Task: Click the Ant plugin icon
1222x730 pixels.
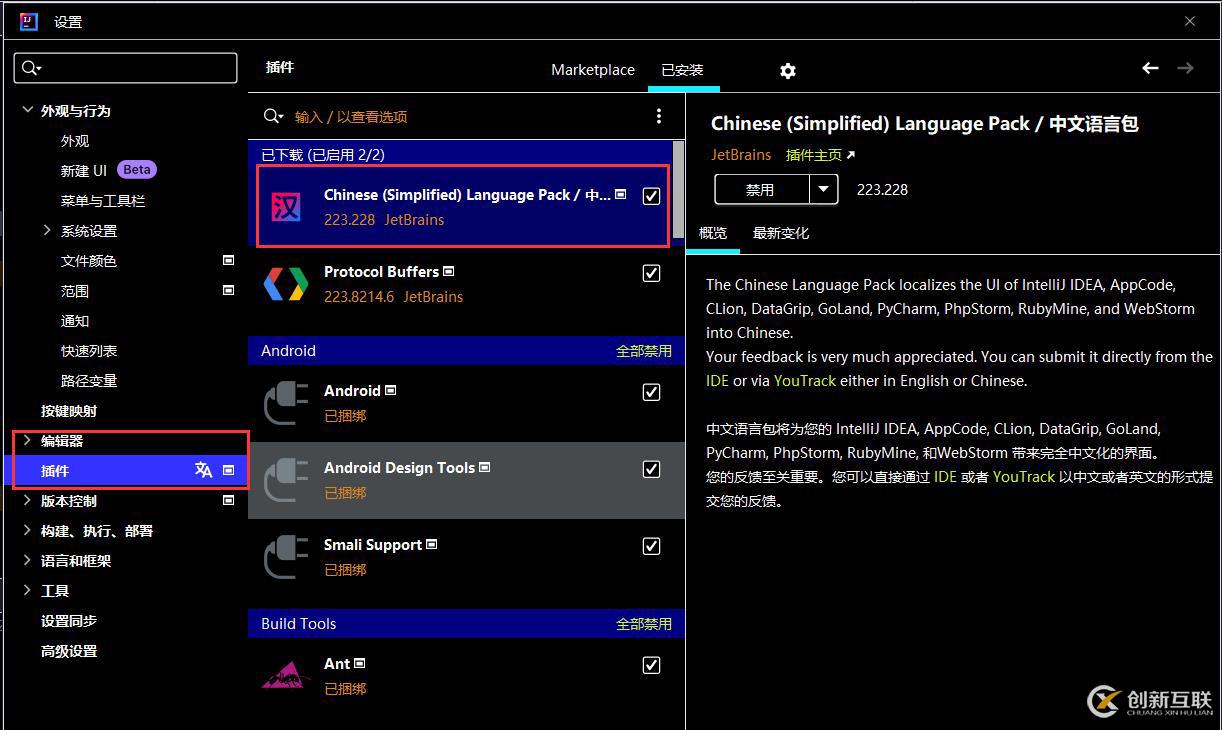Action: 286,675
